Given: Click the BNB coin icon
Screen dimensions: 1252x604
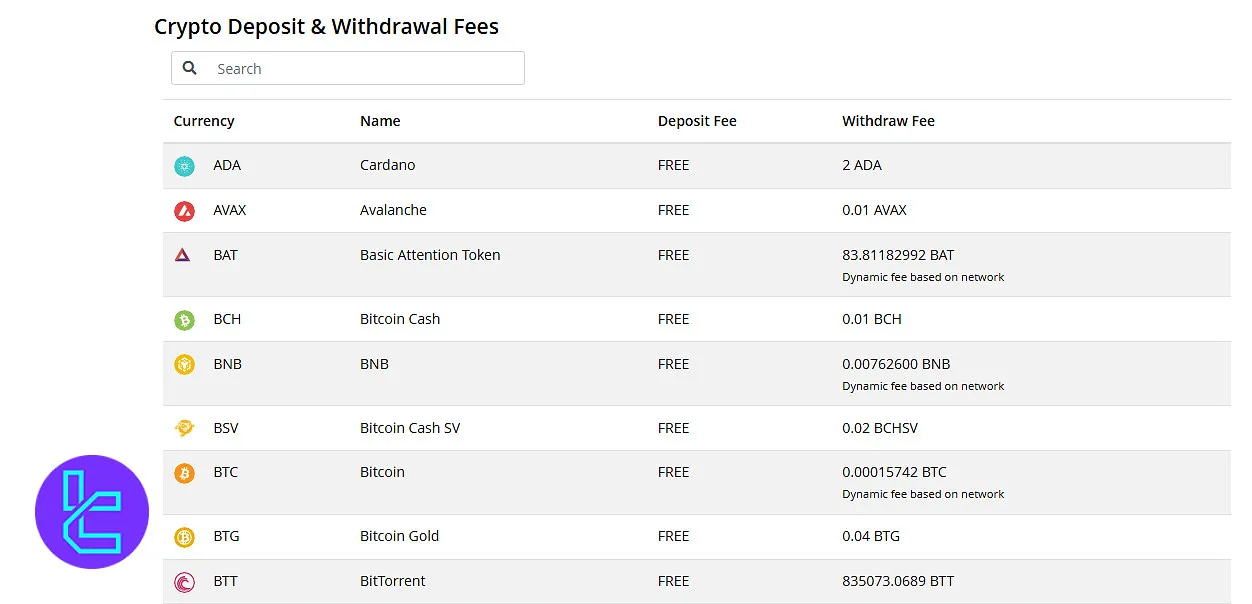Looking at the screenshot, I should [x=184, y=365].
